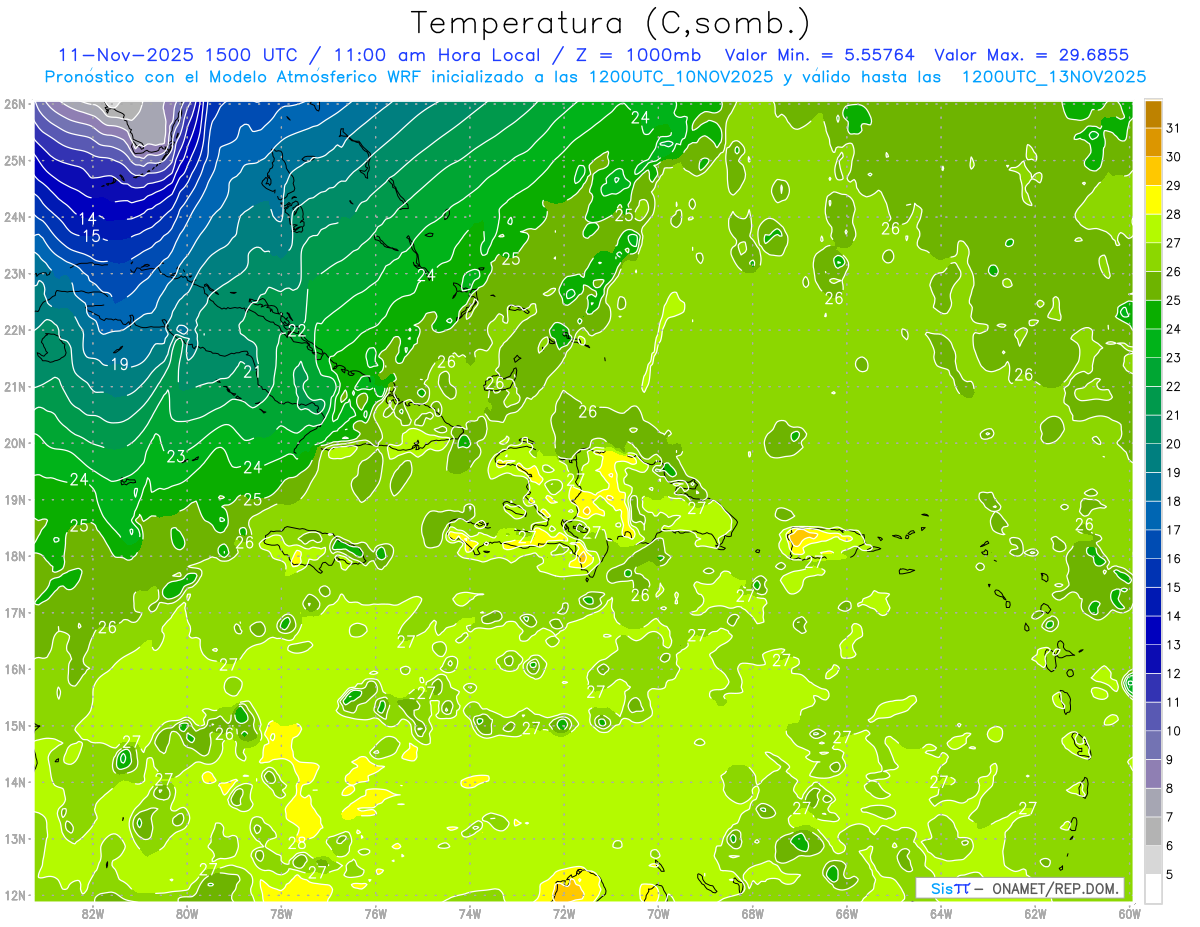The image size is (1200, 927).
Task: Click the 14N latitude axis label
Action: (x=15, y=782)
